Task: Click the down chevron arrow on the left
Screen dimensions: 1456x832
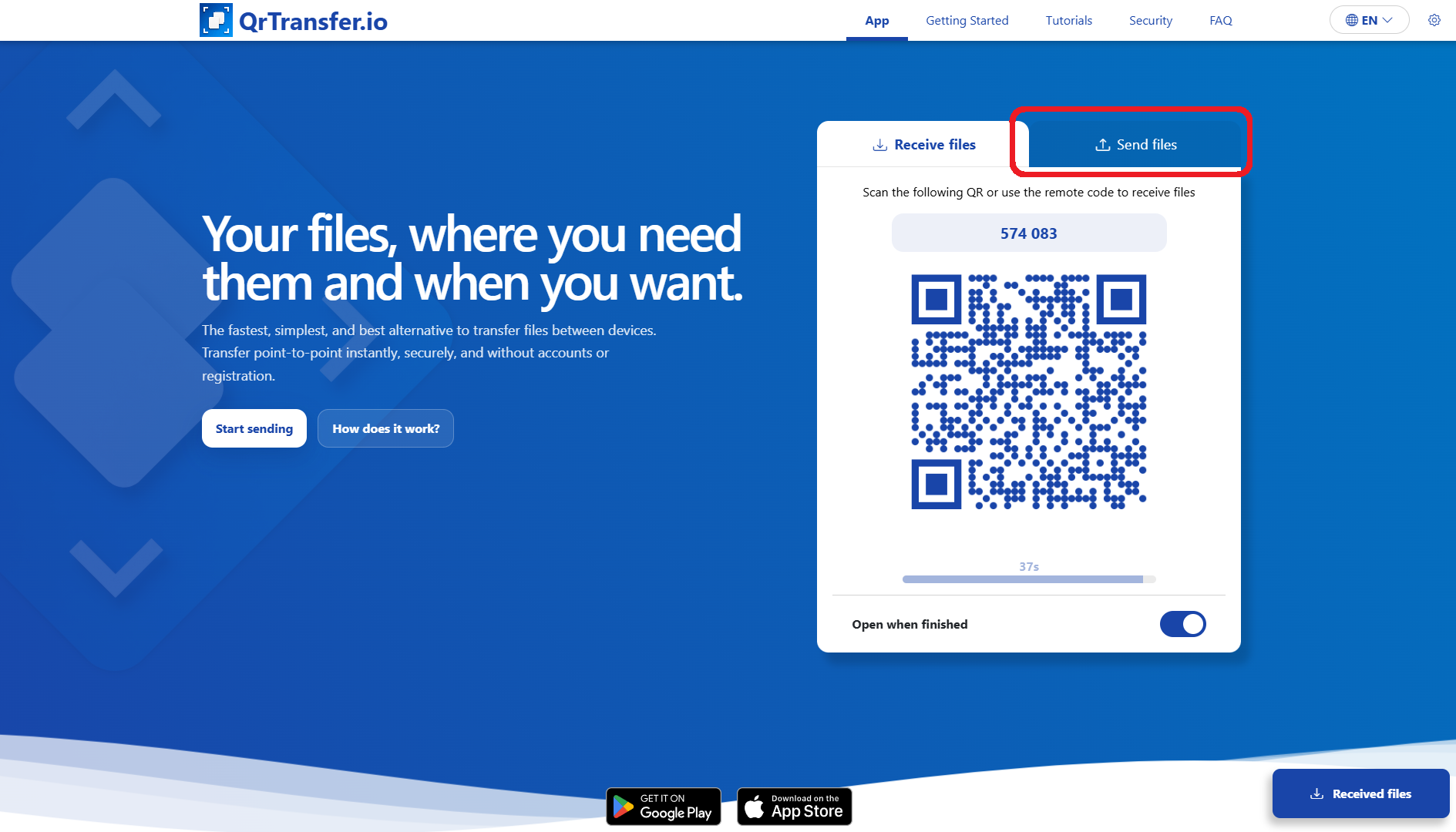Action: 116,568
